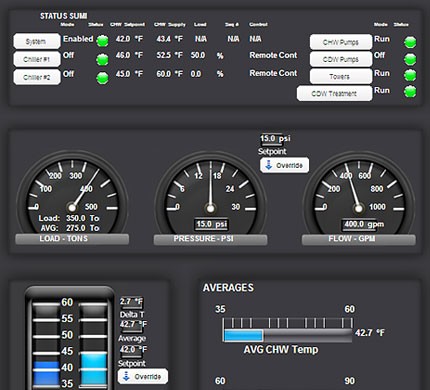This screenshot has height=390, width=430.
Task: Open the System button
Action: (x=37, y=41)
